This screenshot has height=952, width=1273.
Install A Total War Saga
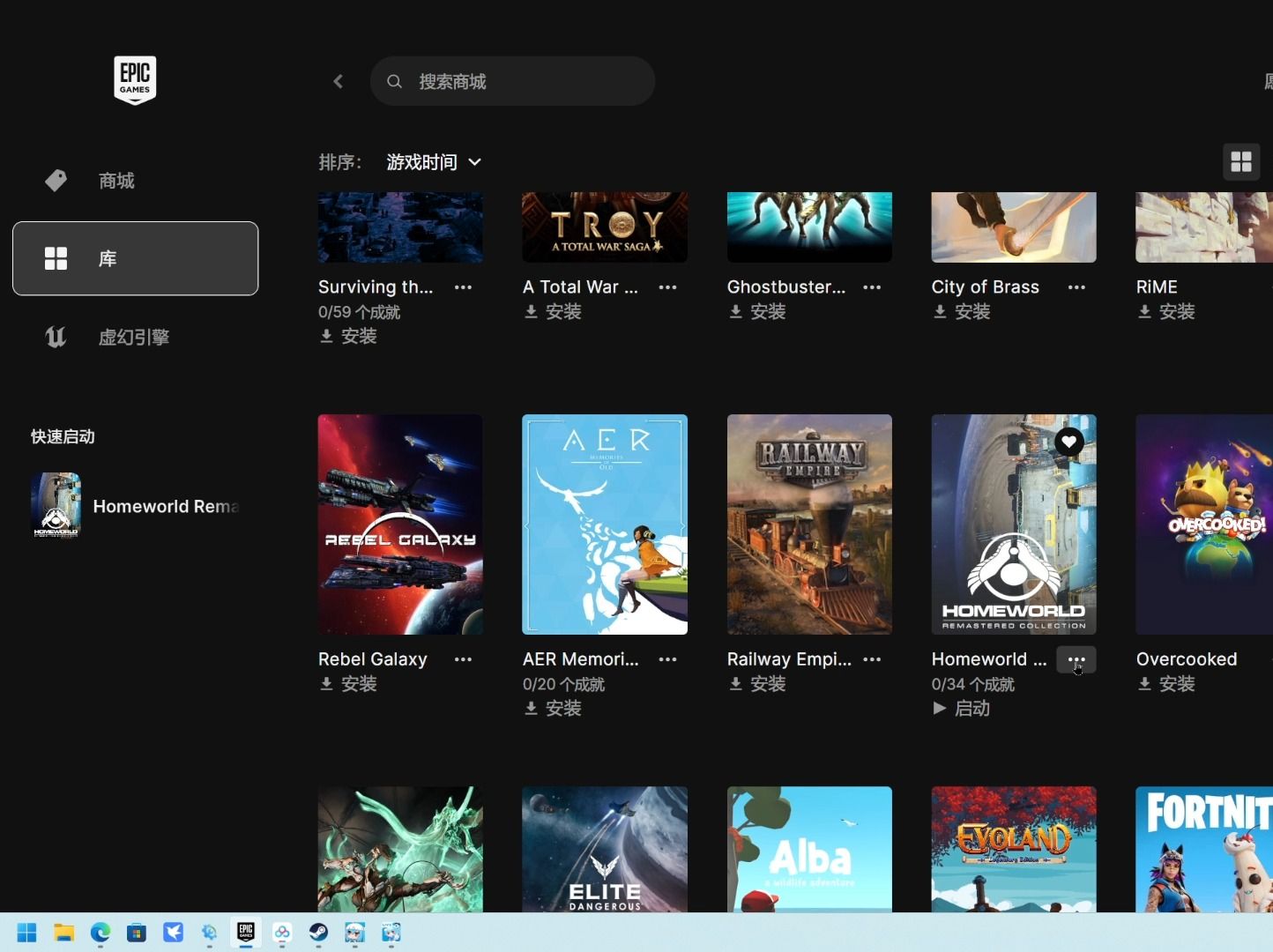pyautogui.click(x=553, y=311)
